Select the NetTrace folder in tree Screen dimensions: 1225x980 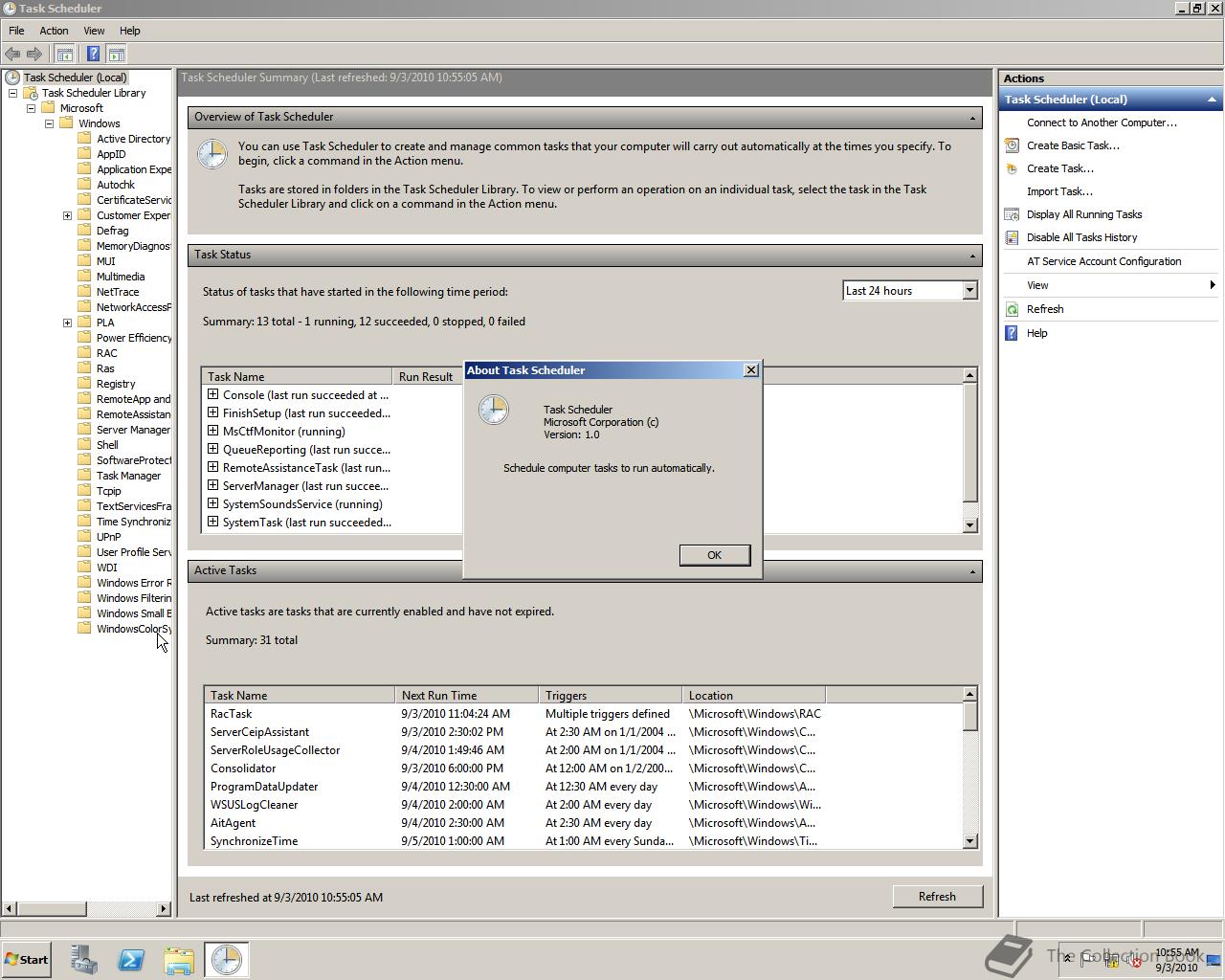coord(118,292)
